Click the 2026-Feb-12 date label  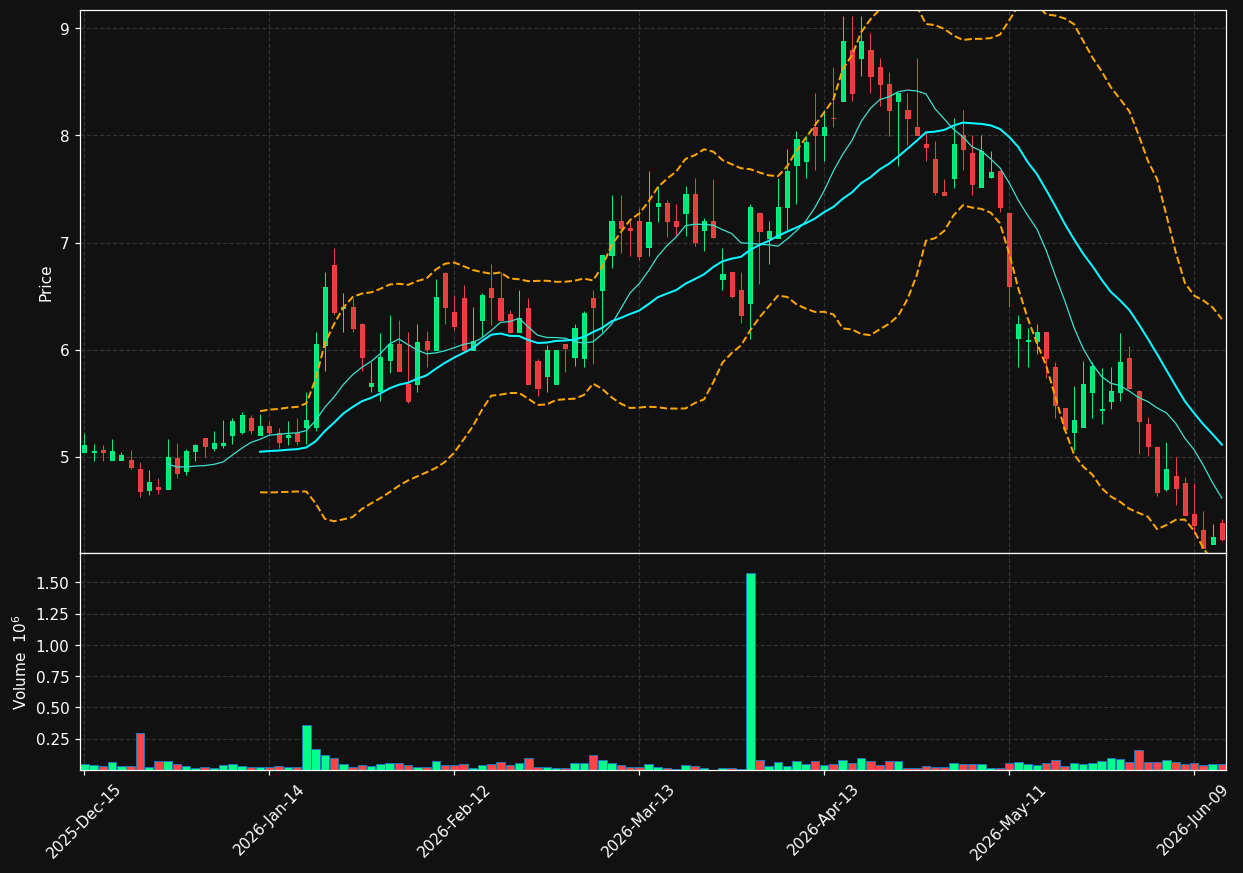point(453,821)
